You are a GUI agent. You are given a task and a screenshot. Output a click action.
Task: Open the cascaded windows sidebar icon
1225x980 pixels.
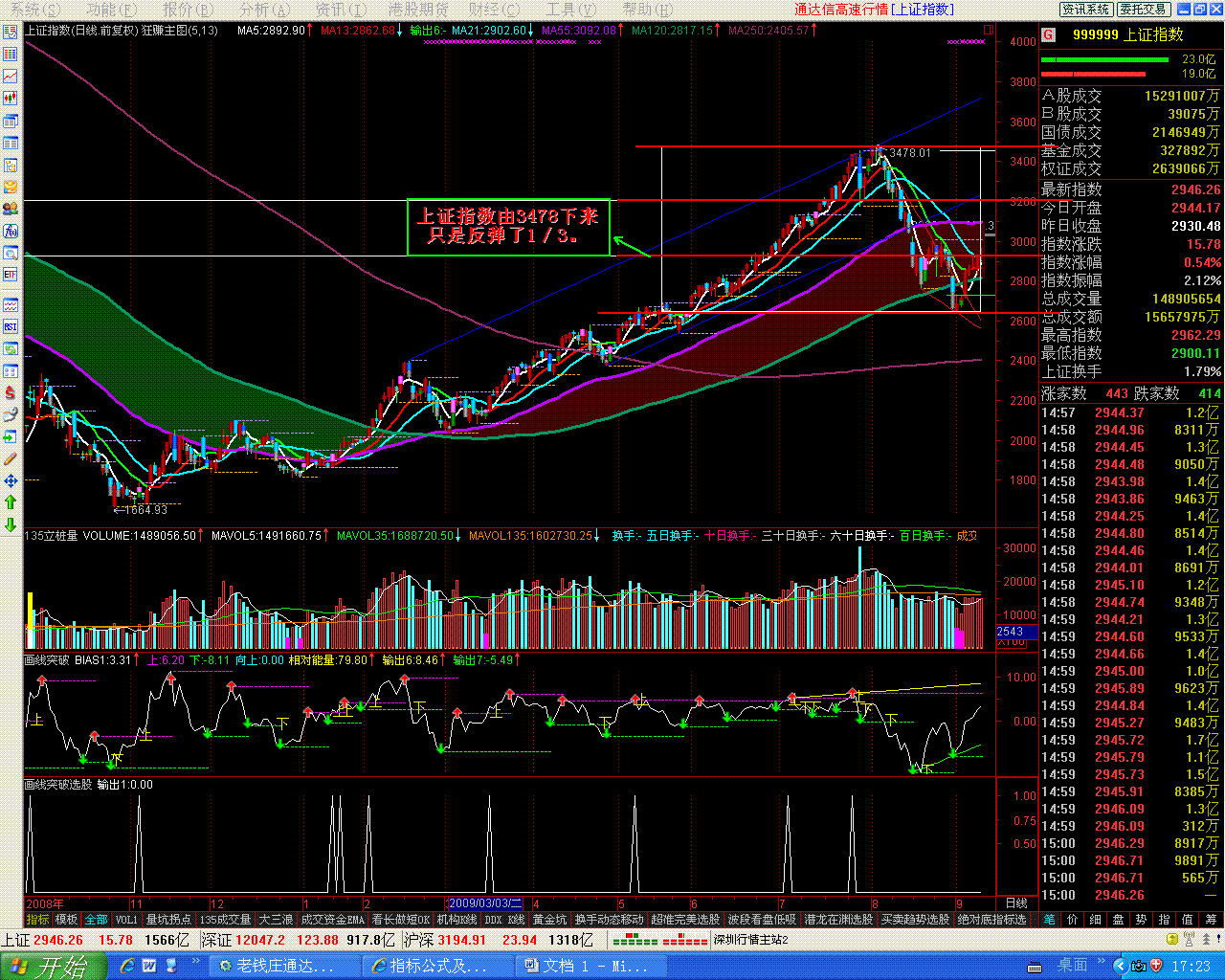tap(11, 121)
